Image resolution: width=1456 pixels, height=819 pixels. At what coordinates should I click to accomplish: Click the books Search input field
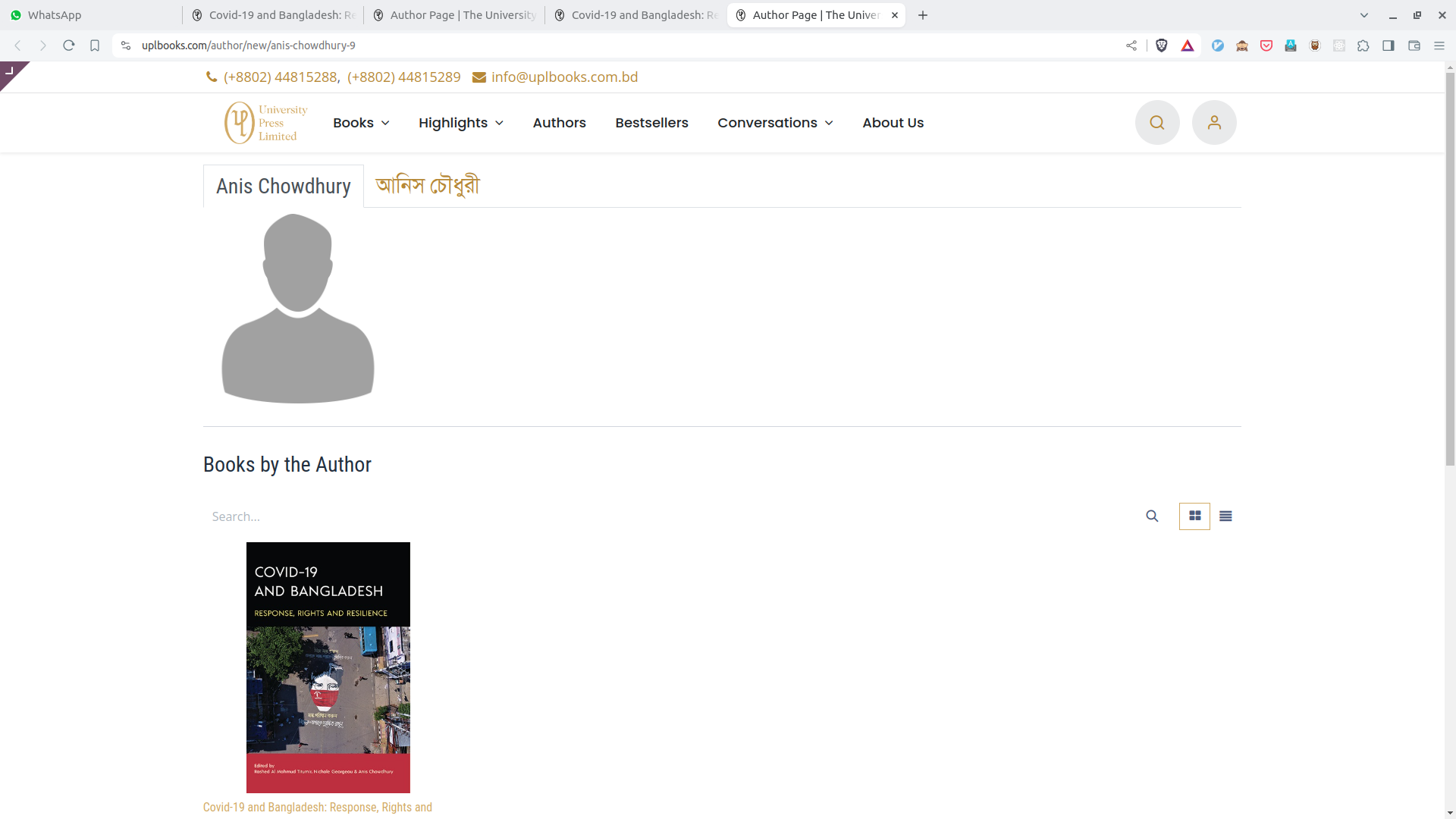click(667, 516)
